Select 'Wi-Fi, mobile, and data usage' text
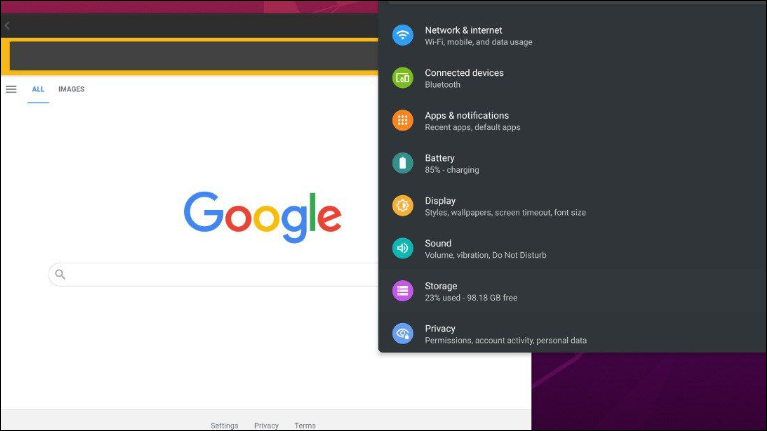 click(x=478, y=42)
